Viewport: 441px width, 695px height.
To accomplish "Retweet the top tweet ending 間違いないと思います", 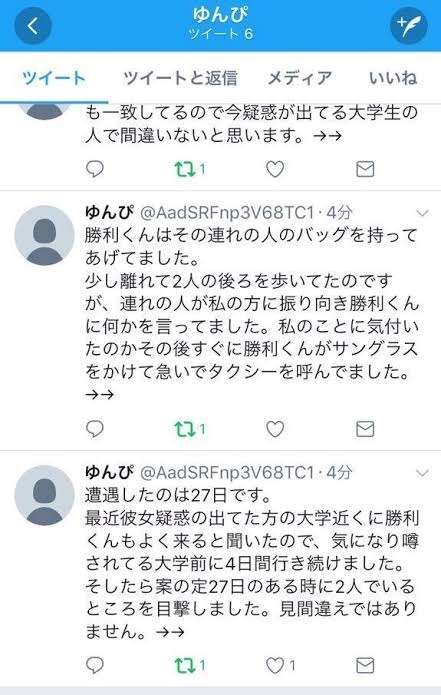I will [x=190, y=169].
